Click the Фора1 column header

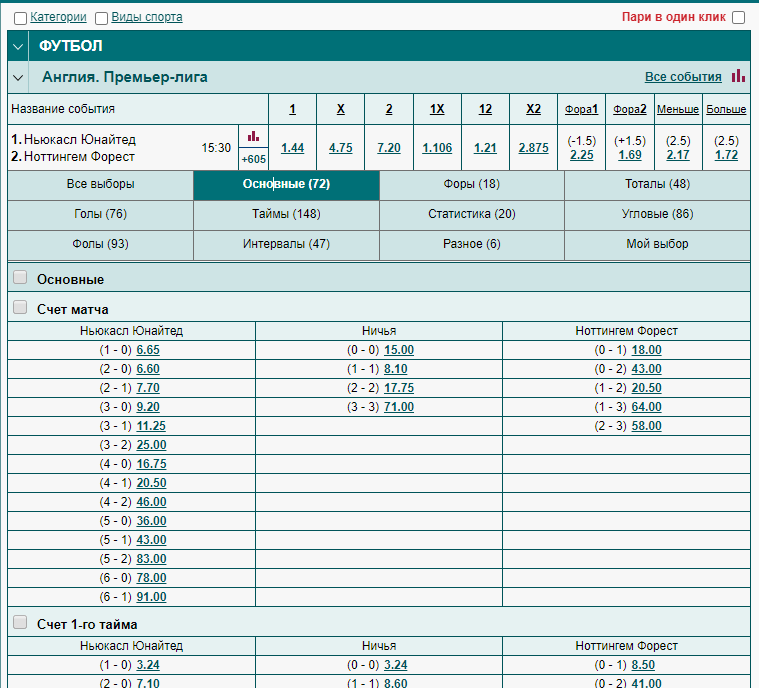coord(581,109)
